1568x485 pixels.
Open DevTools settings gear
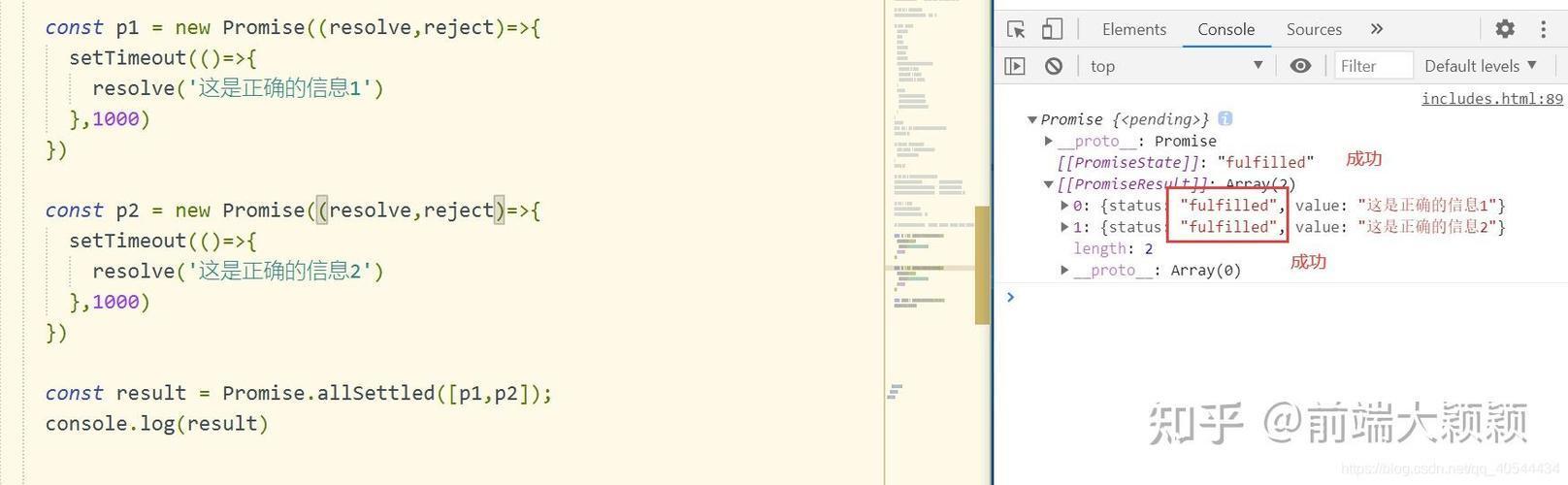1505,29
